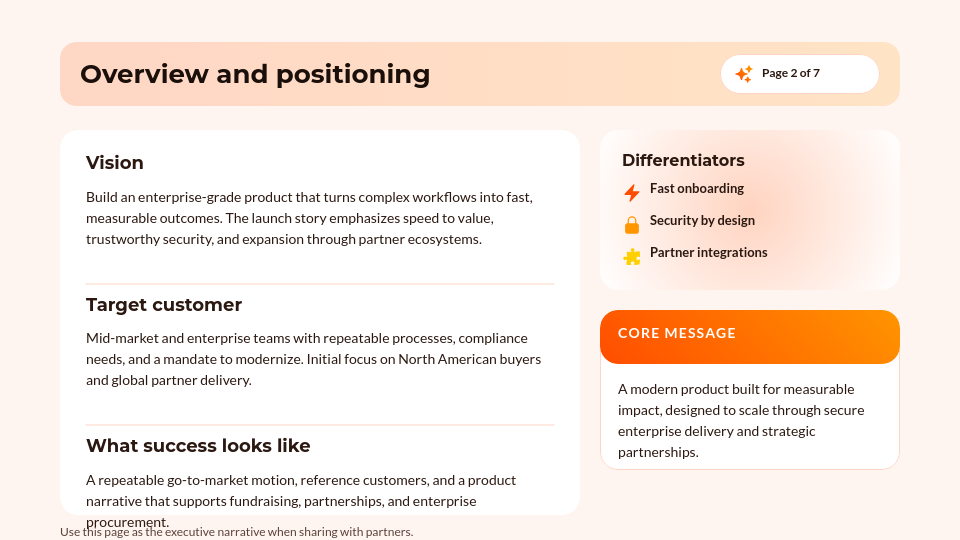Select the Page 2 of 7 badge
The height and width of the screenshot is (540, 960).
pyautogui.click(x=800, y=74)
